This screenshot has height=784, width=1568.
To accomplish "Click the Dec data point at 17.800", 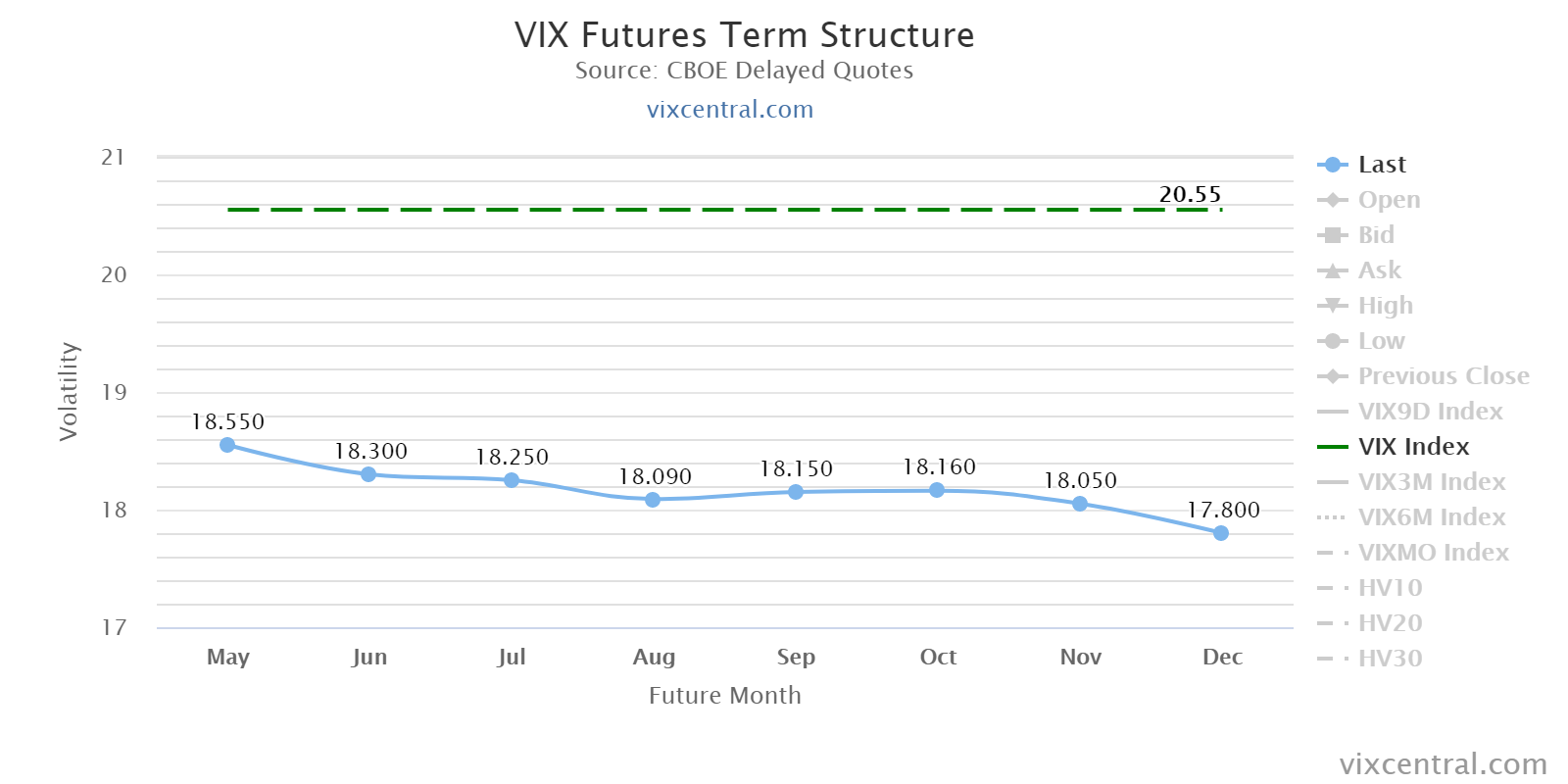I will point(1221,533).
